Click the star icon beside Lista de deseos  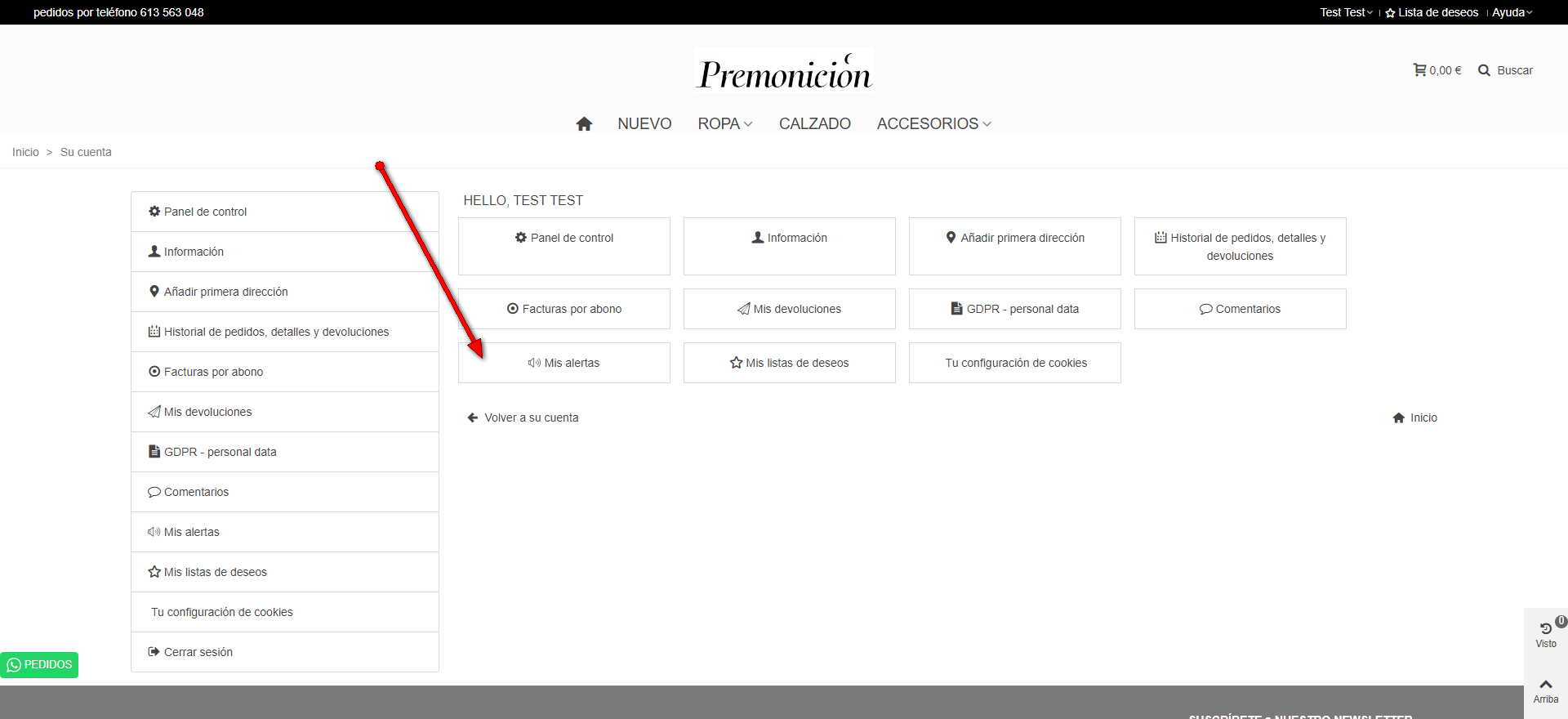(1390, 13)
